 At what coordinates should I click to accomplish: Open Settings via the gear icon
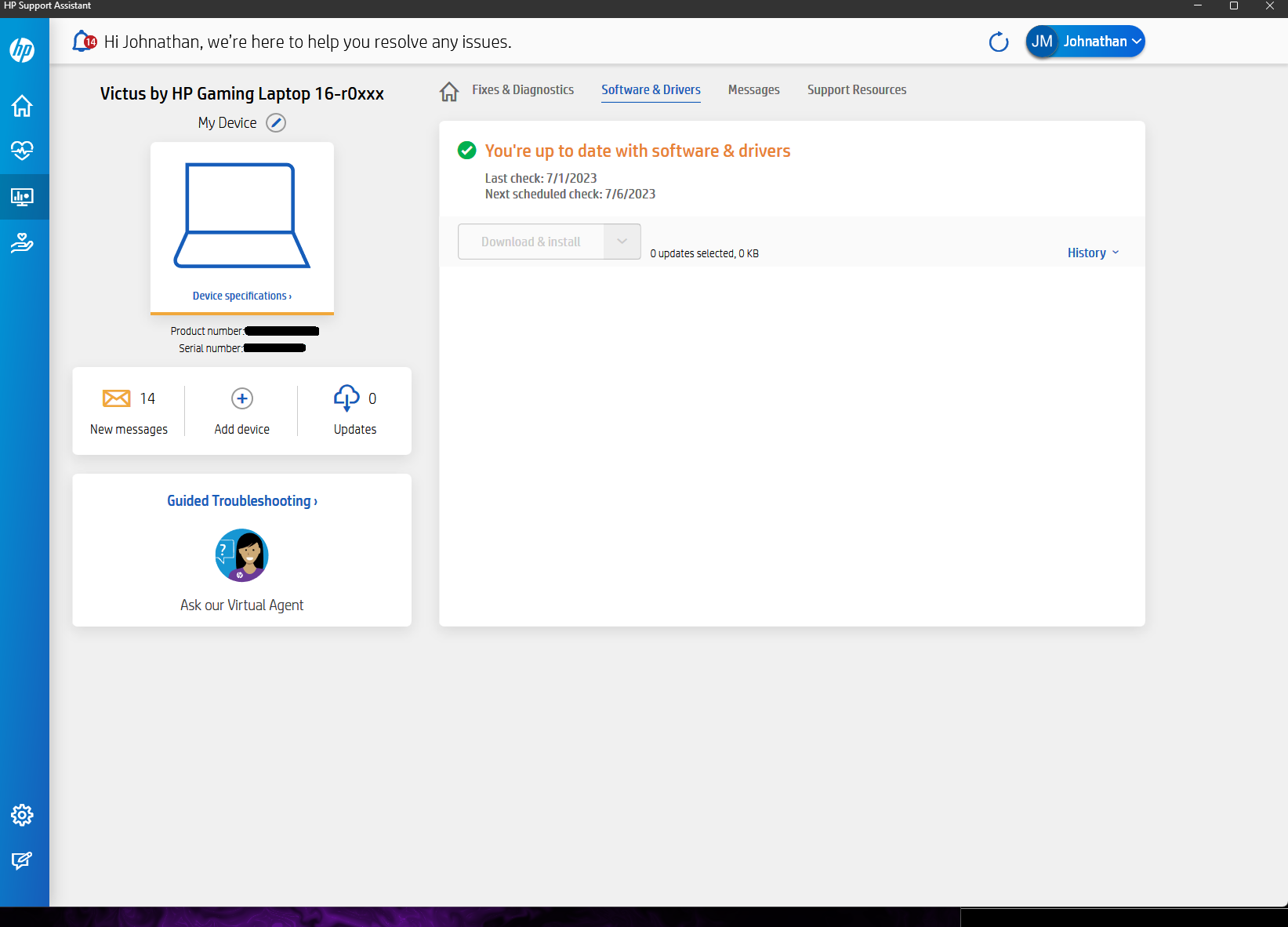click(23, 815)
